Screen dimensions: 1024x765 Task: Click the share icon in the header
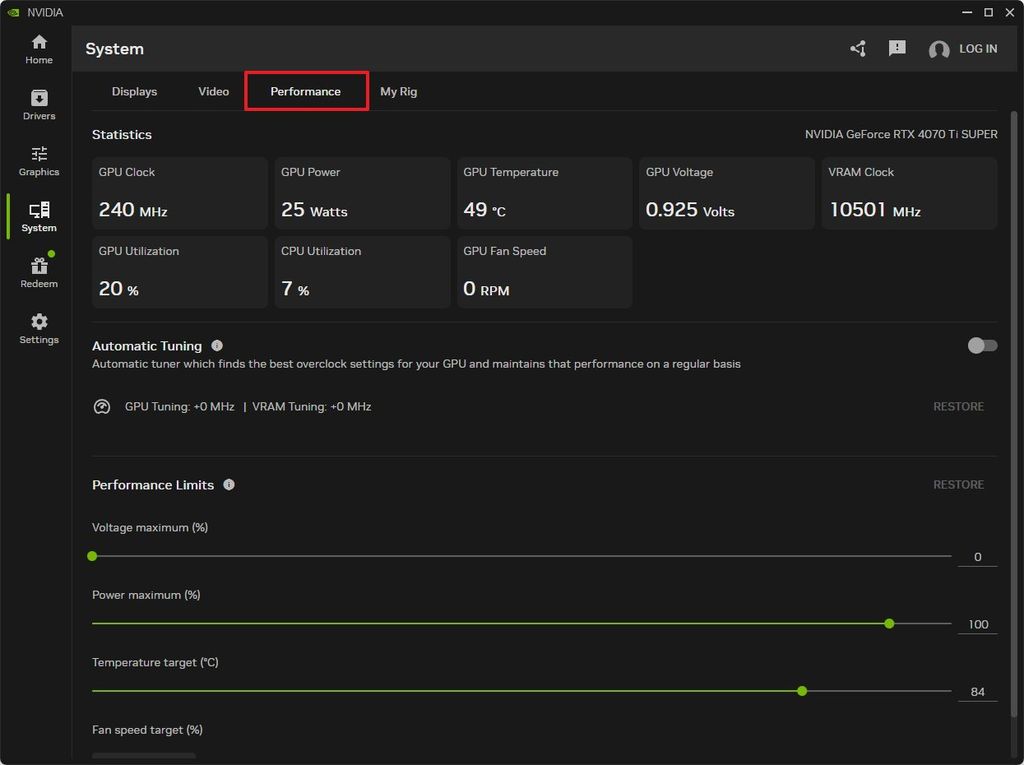857,47
